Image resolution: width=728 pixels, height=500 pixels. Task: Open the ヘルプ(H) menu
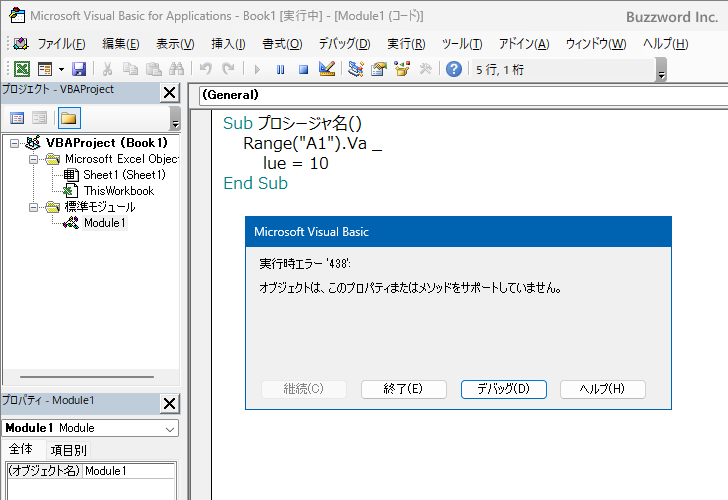click(665, 44)
